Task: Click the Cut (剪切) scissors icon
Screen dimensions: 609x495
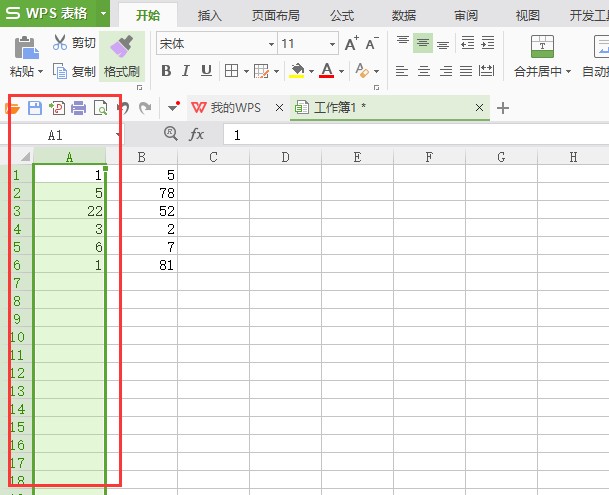Action: [60, 43]
